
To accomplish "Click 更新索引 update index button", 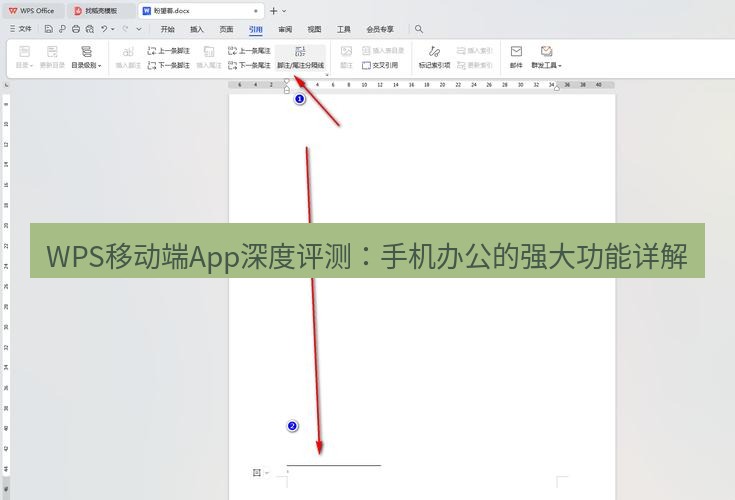I will tap(474, 65).
